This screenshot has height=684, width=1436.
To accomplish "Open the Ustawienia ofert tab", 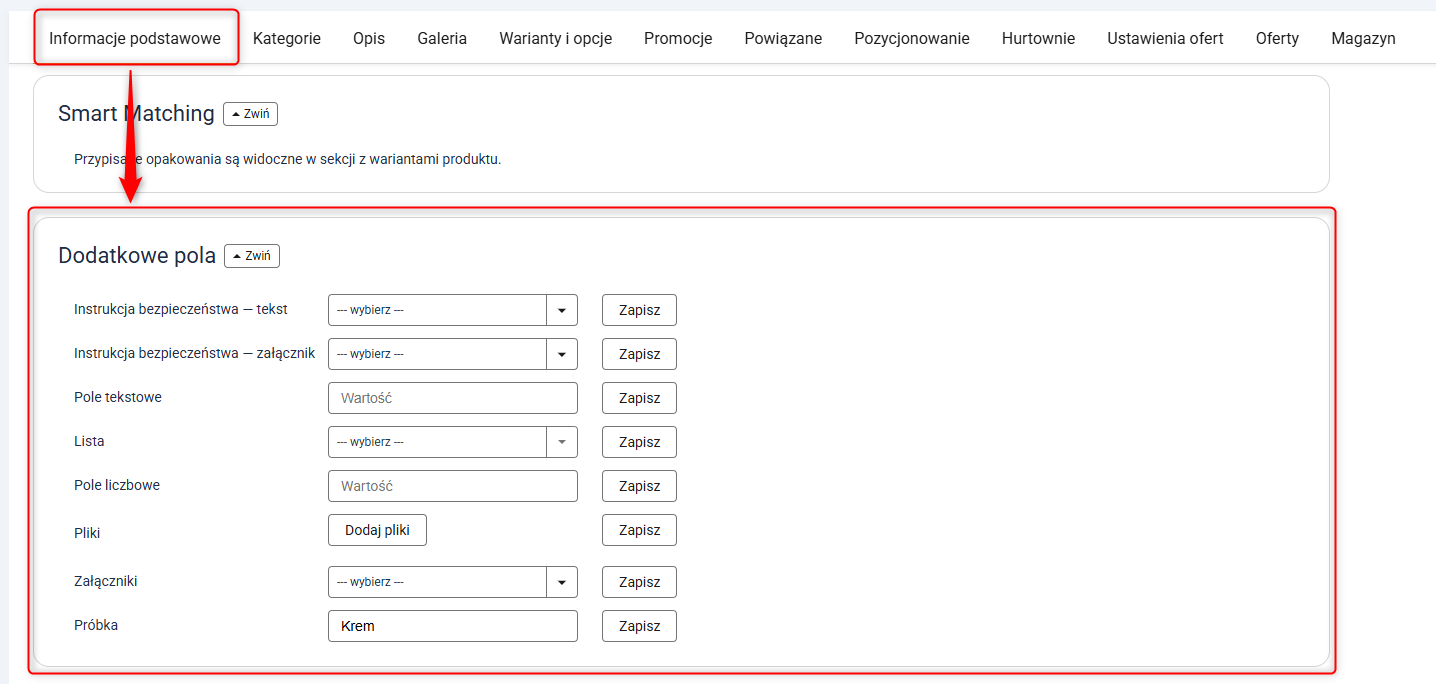I will click(x=1165, y=39).
